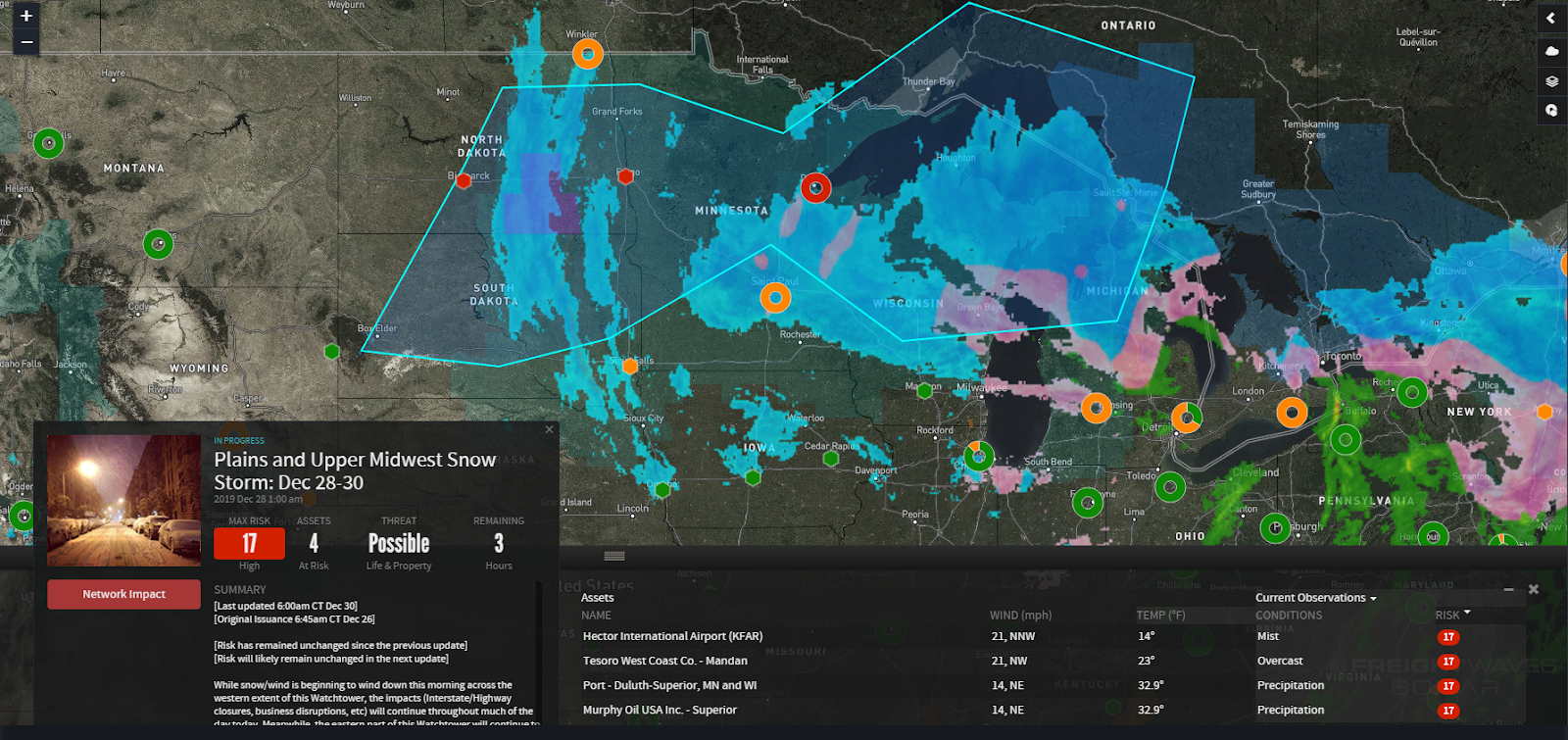Click the Network Impact button

pos(123,594)
